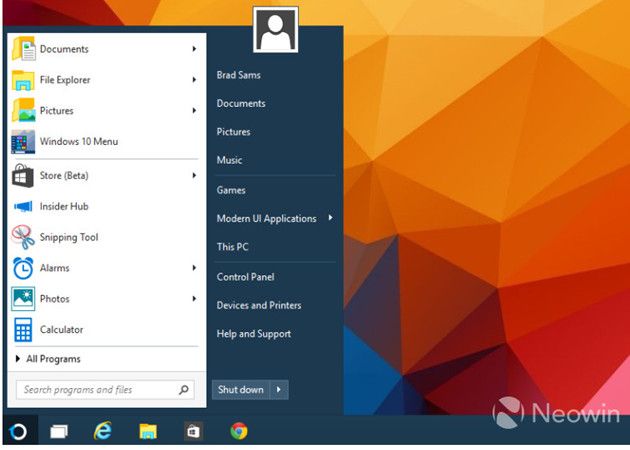Open the Snipping Tool scissors icon

(x=23, y=237)
